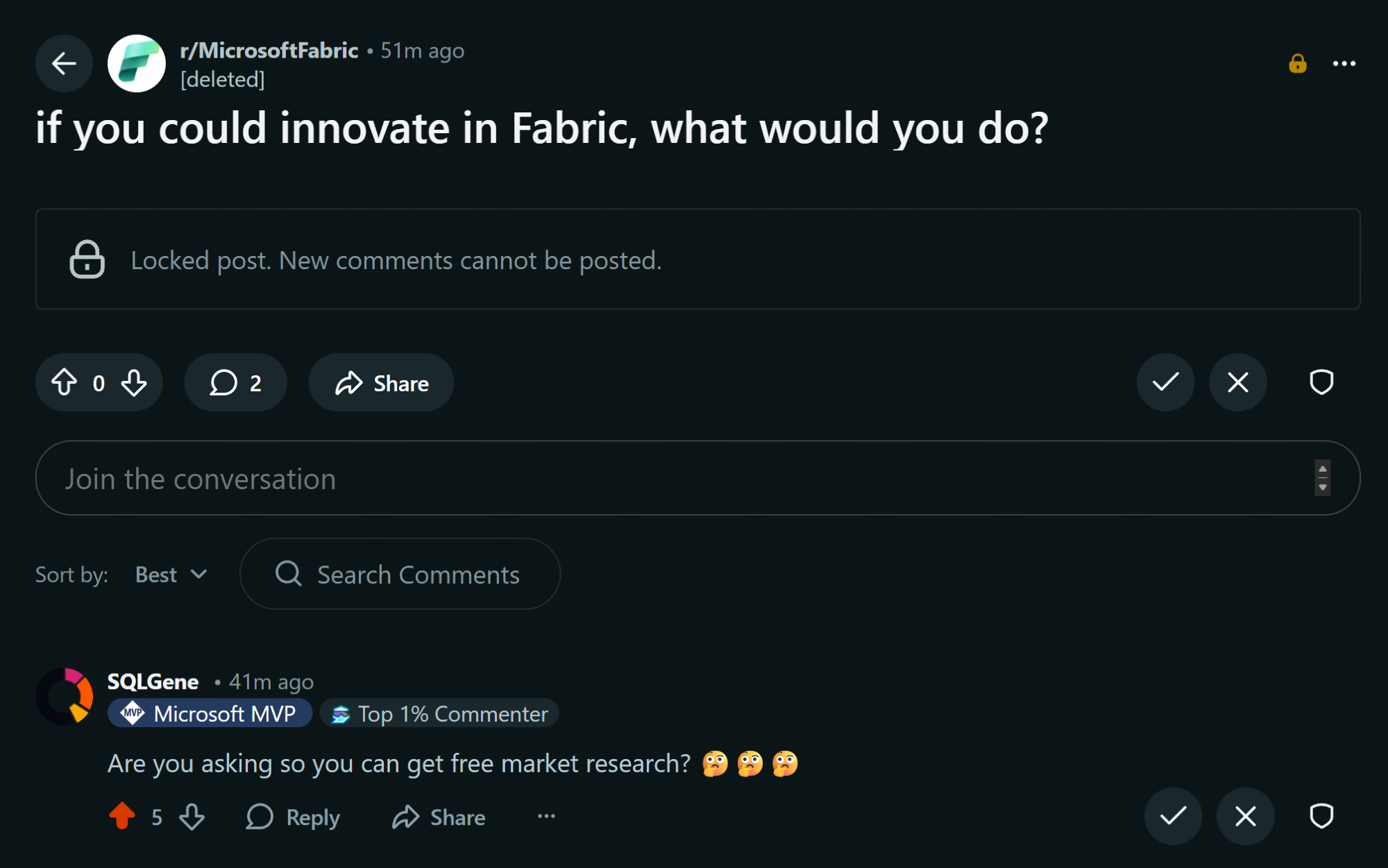
Task: Open r/MicrosoftFabric community avatar
Action: pos(137,64)
